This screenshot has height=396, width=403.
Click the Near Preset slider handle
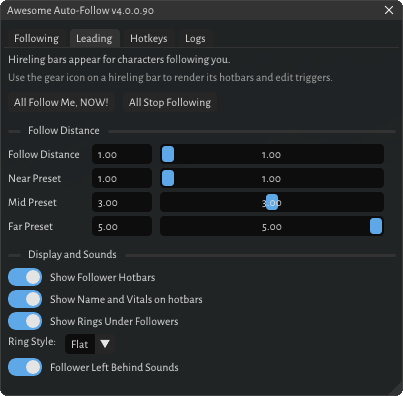(x=168, y=178)
